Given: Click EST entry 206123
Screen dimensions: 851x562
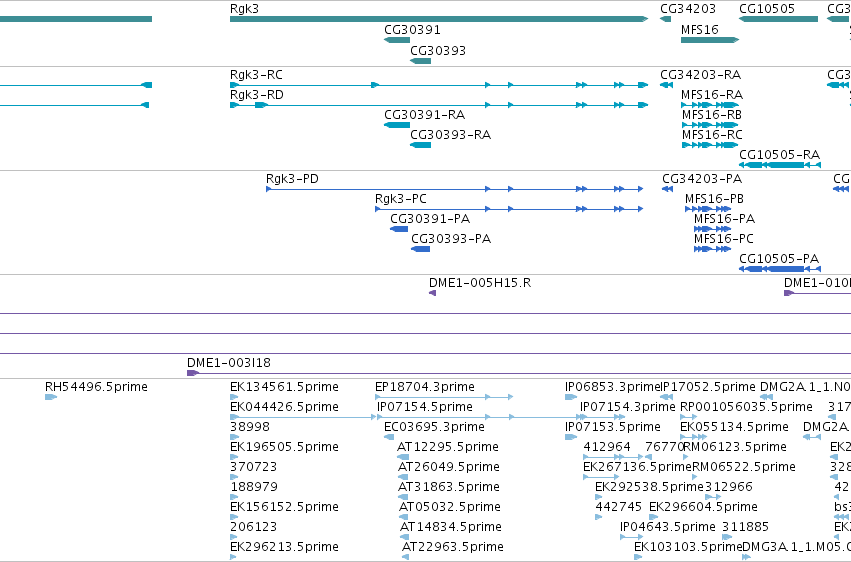Looking at the screenshot, I should pos(234,538).
